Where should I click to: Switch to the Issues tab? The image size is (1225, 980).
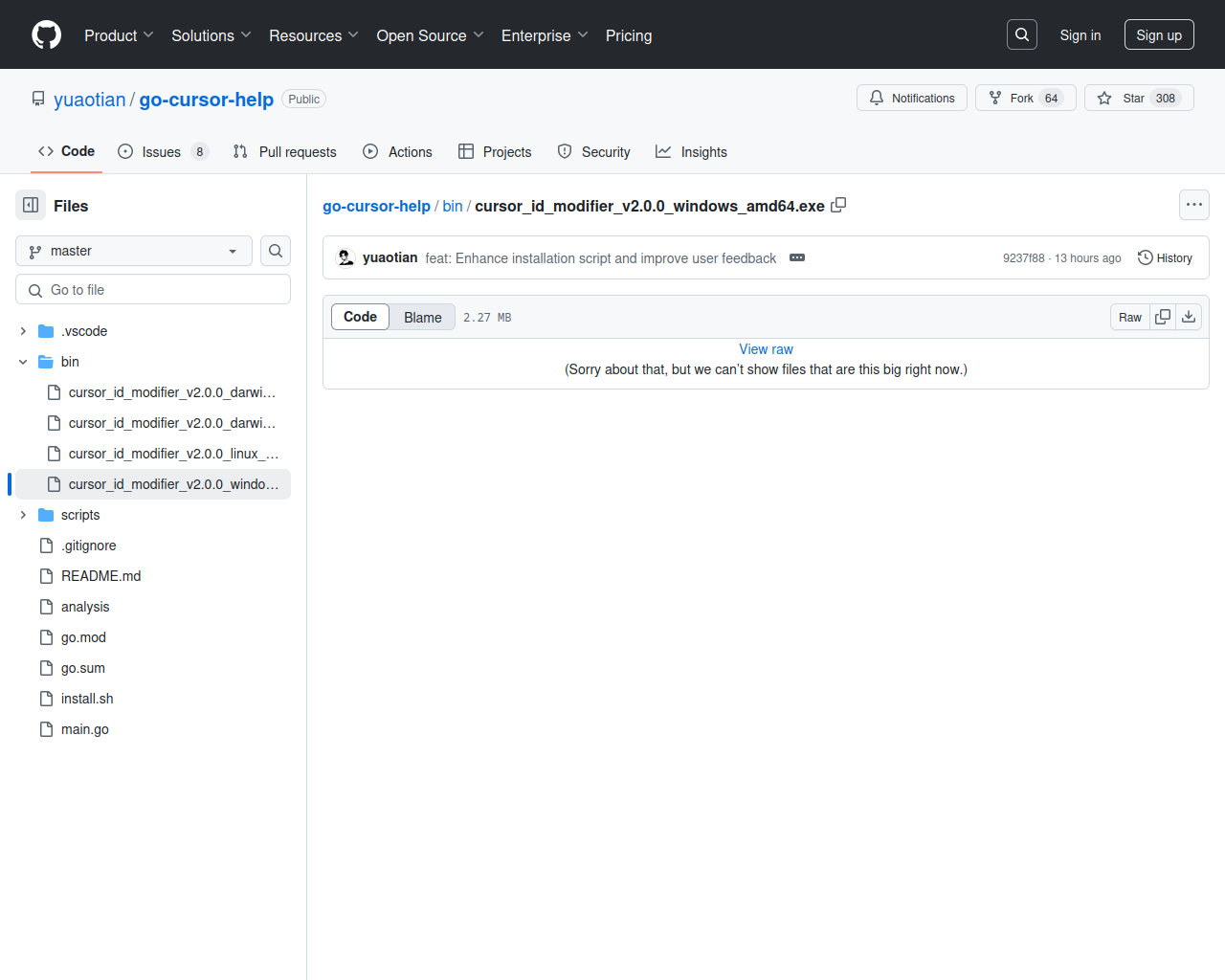click(x=162, y=151)
